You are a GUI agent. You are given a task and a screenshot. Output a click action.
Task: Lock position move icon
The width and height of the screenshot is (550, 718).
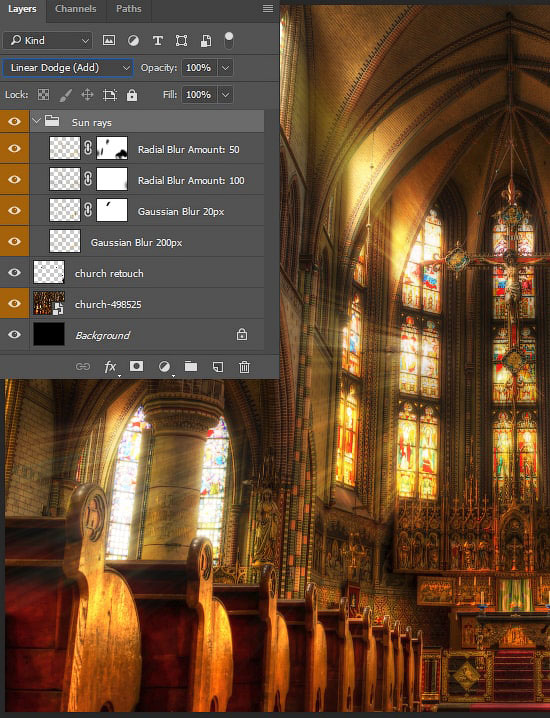pos(87,95)
